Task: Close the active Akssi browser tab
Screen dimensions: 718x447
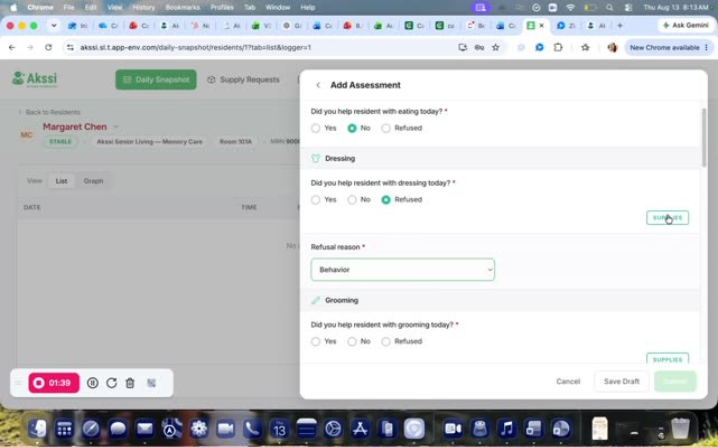Action: tap(541, 26)
